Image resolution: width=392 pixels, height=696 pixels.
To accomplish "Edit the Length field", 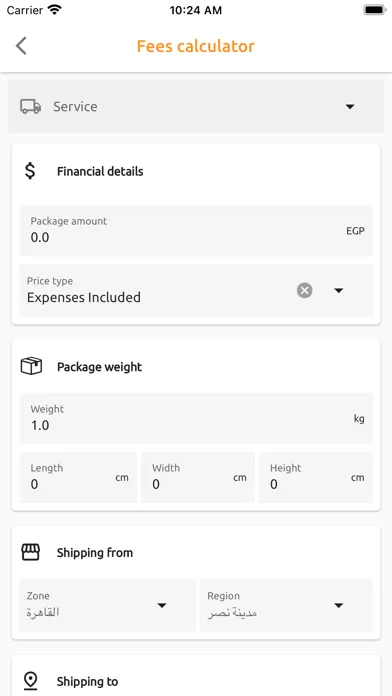I will click(78, 477).
